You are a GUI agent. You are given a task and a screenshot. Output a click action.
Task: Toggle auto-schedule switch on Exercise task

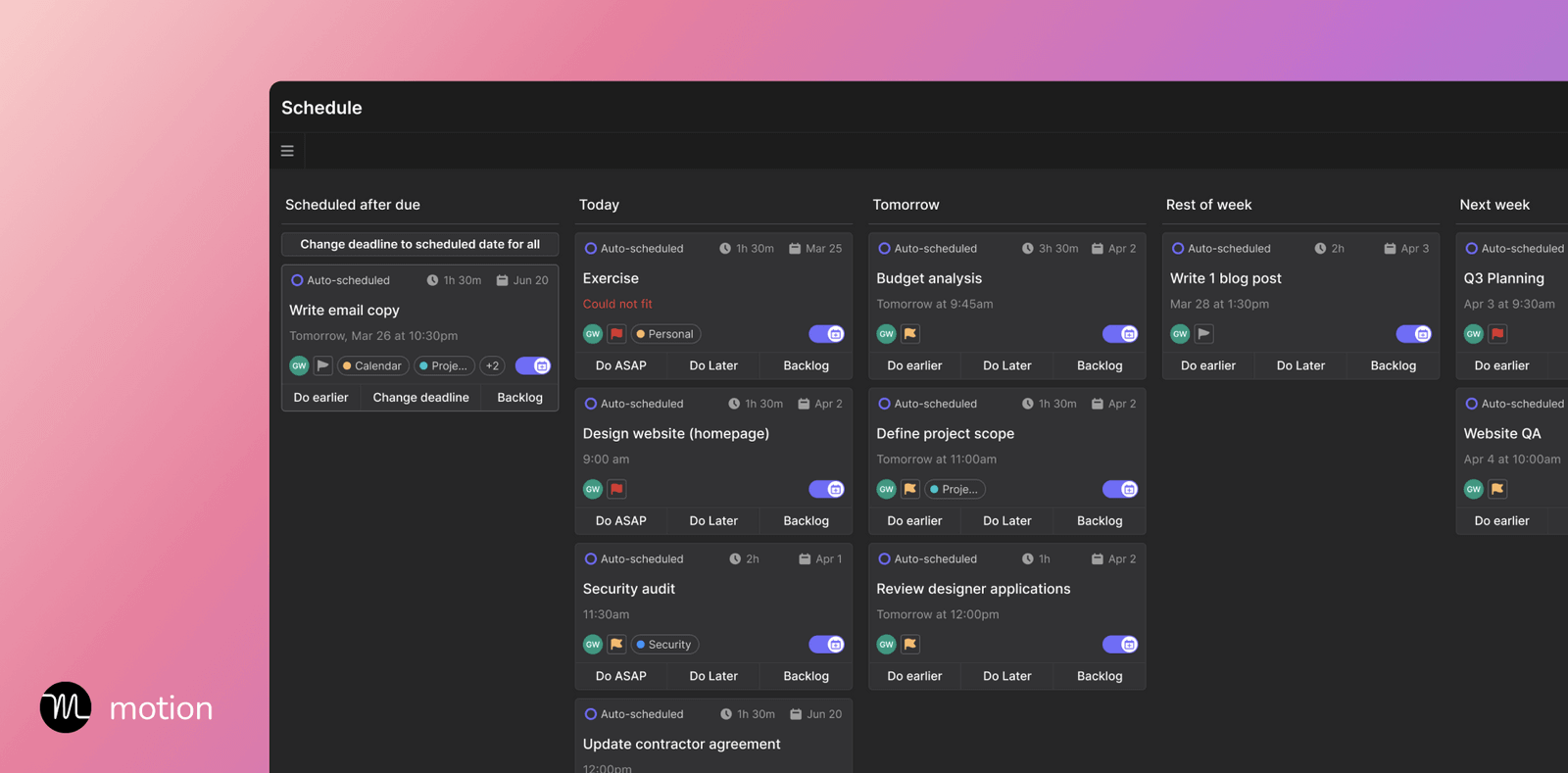(x=826, y=334)
